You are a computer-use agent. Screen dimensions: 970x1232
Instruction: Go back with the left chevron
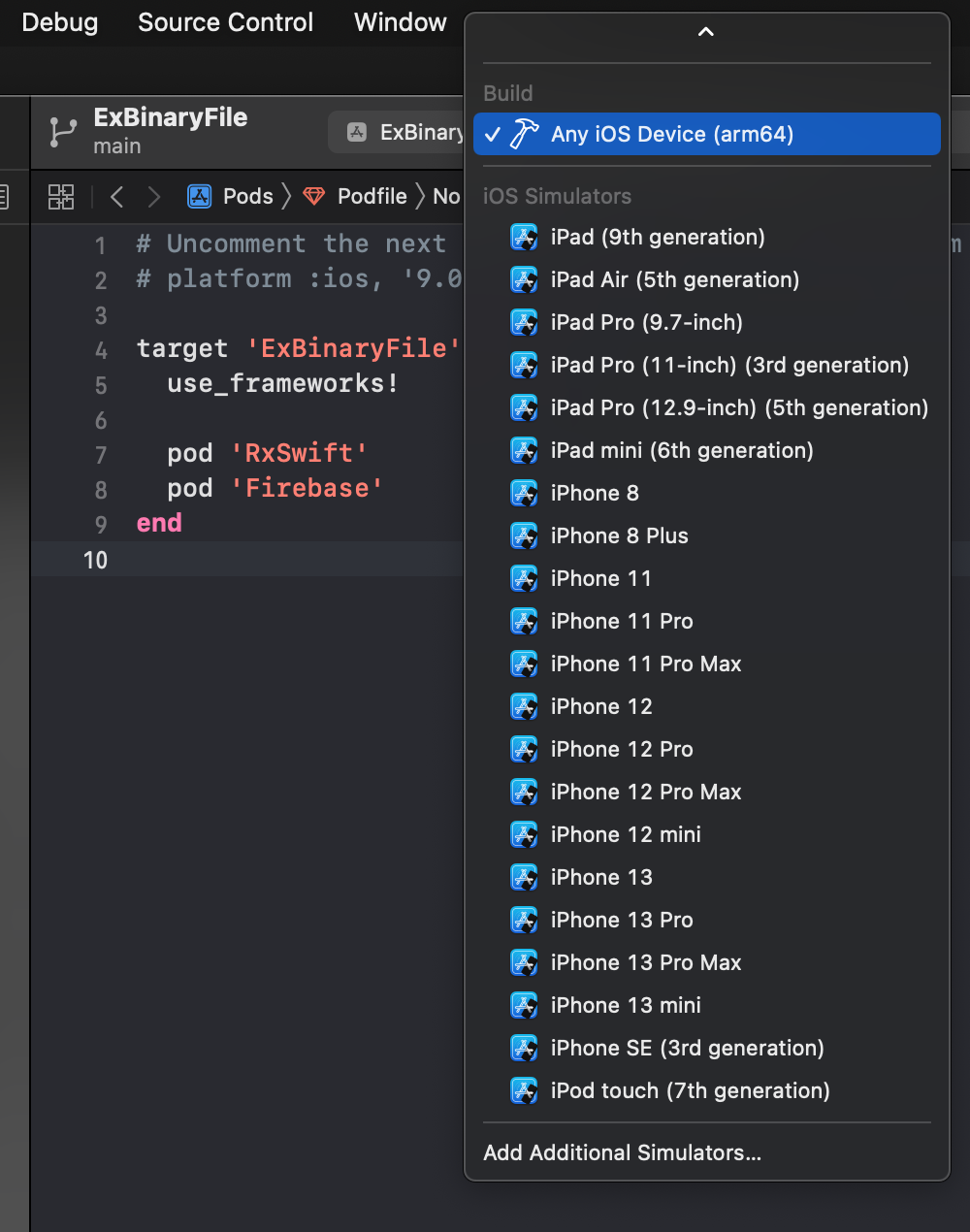coord(117,197)
